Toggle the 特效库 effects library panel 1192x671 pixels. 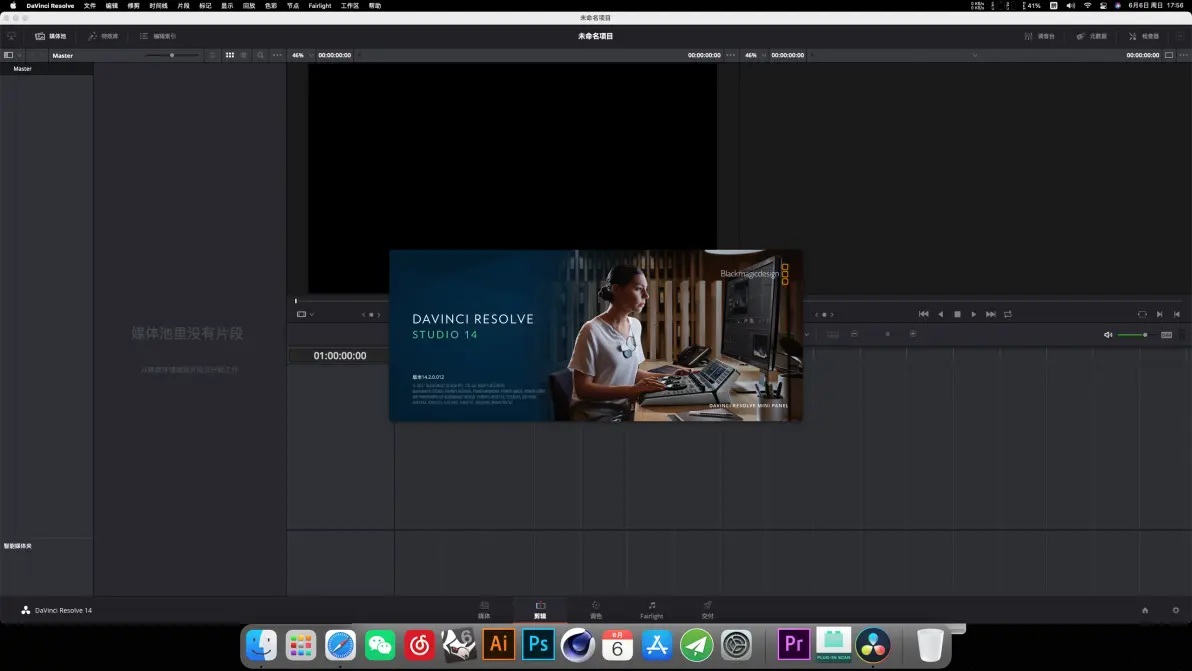(x=103, y=36)
